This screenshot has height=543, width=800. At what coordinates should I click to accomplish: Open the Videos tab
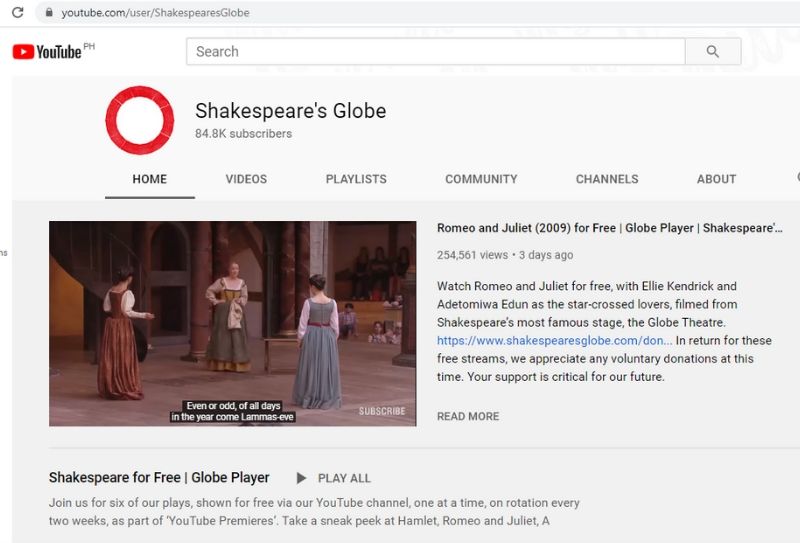click(246, 179)
